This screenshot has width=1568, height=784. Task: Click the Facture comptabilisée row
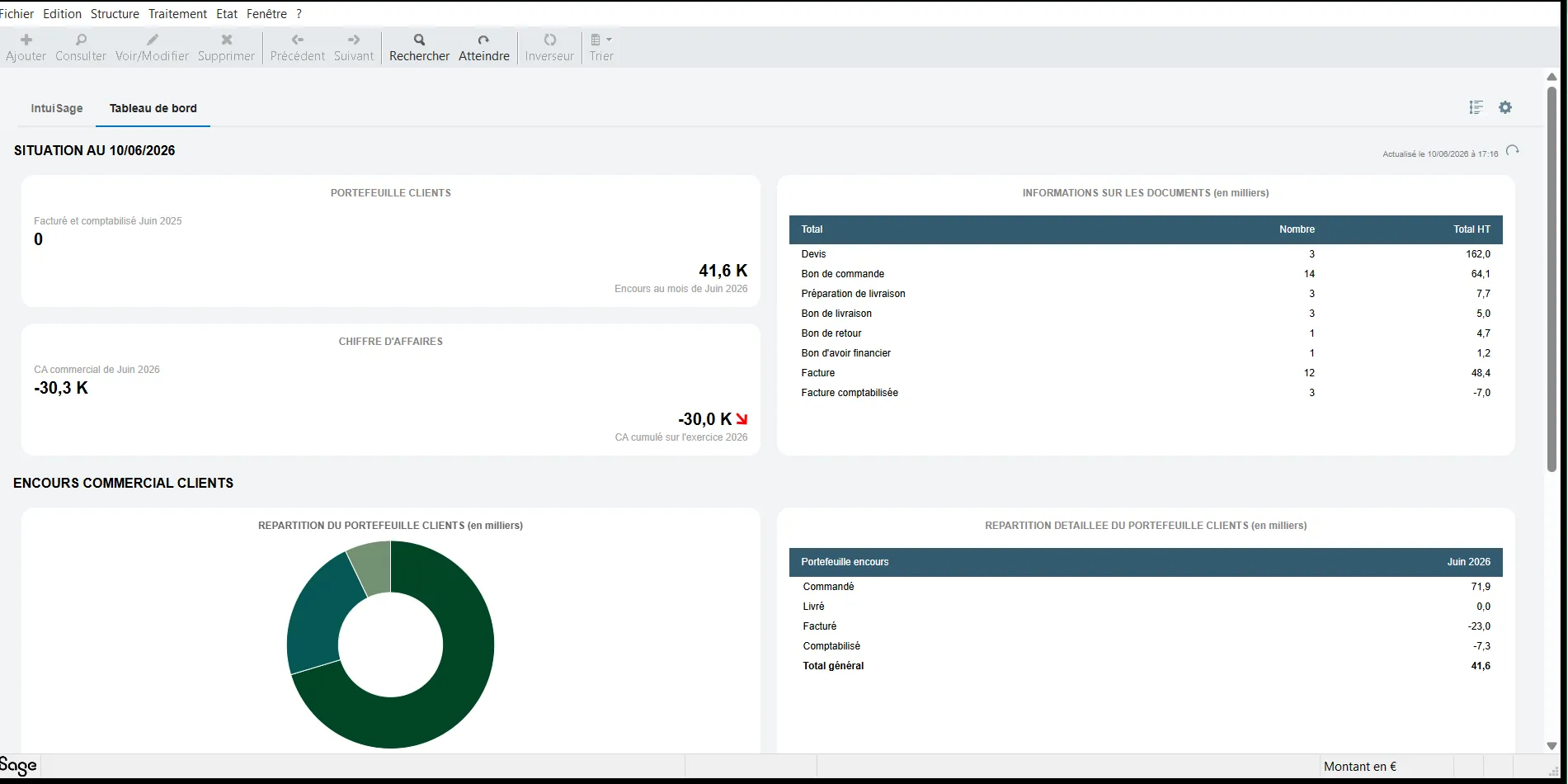[1146, 393]
